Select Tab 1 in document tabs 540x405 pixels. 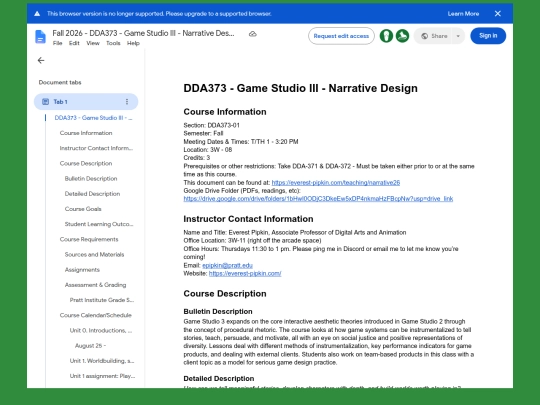tap(86, 102)
